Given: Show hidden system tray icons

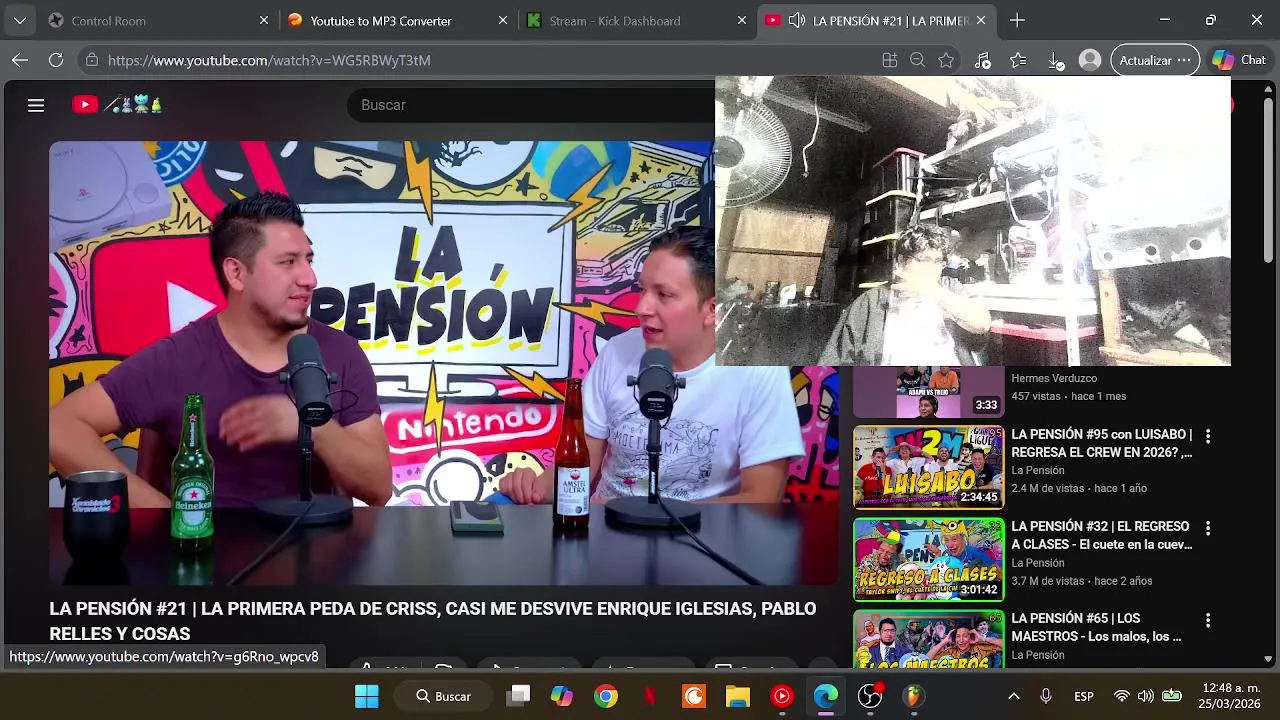Looking at the screenshot, I should (x=1013, y=696).
